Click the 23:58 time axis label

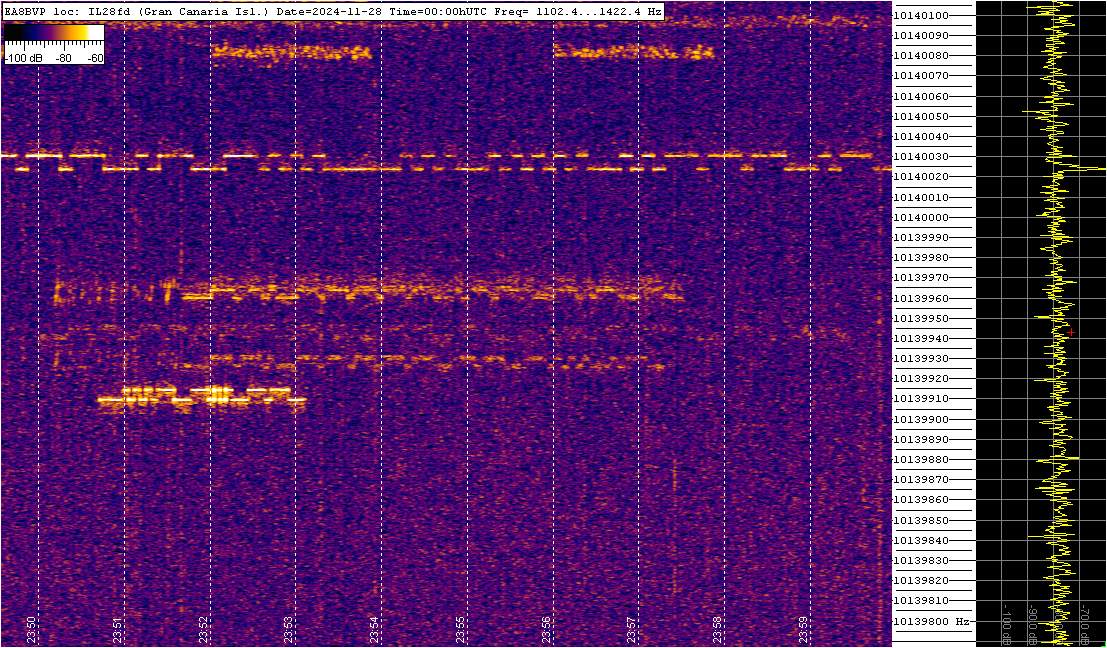[718, 630]
